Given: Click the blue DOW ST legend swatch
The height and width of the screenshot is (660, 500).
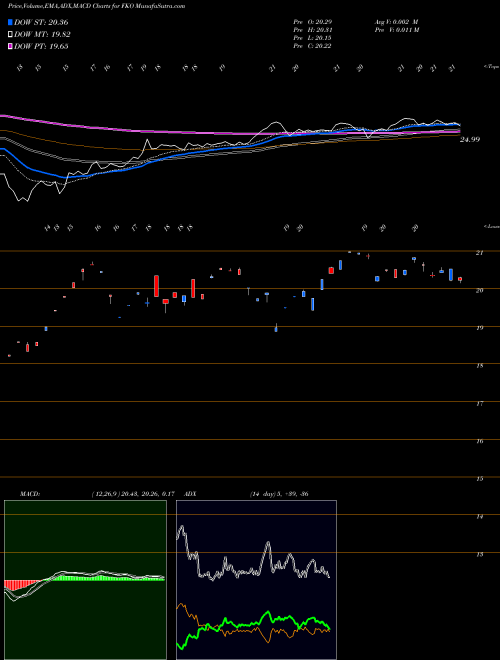Looking at the screenshot, I should (x=10, y=23).
